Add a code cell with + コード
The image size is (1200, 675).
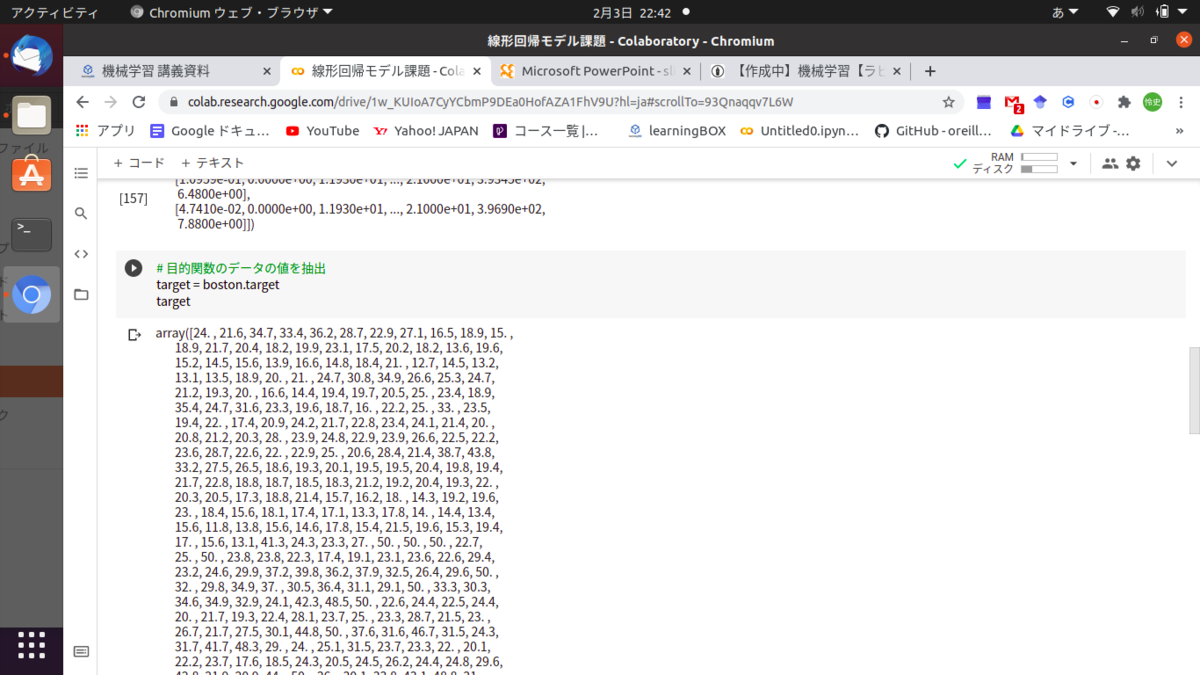tap(138, 163)
